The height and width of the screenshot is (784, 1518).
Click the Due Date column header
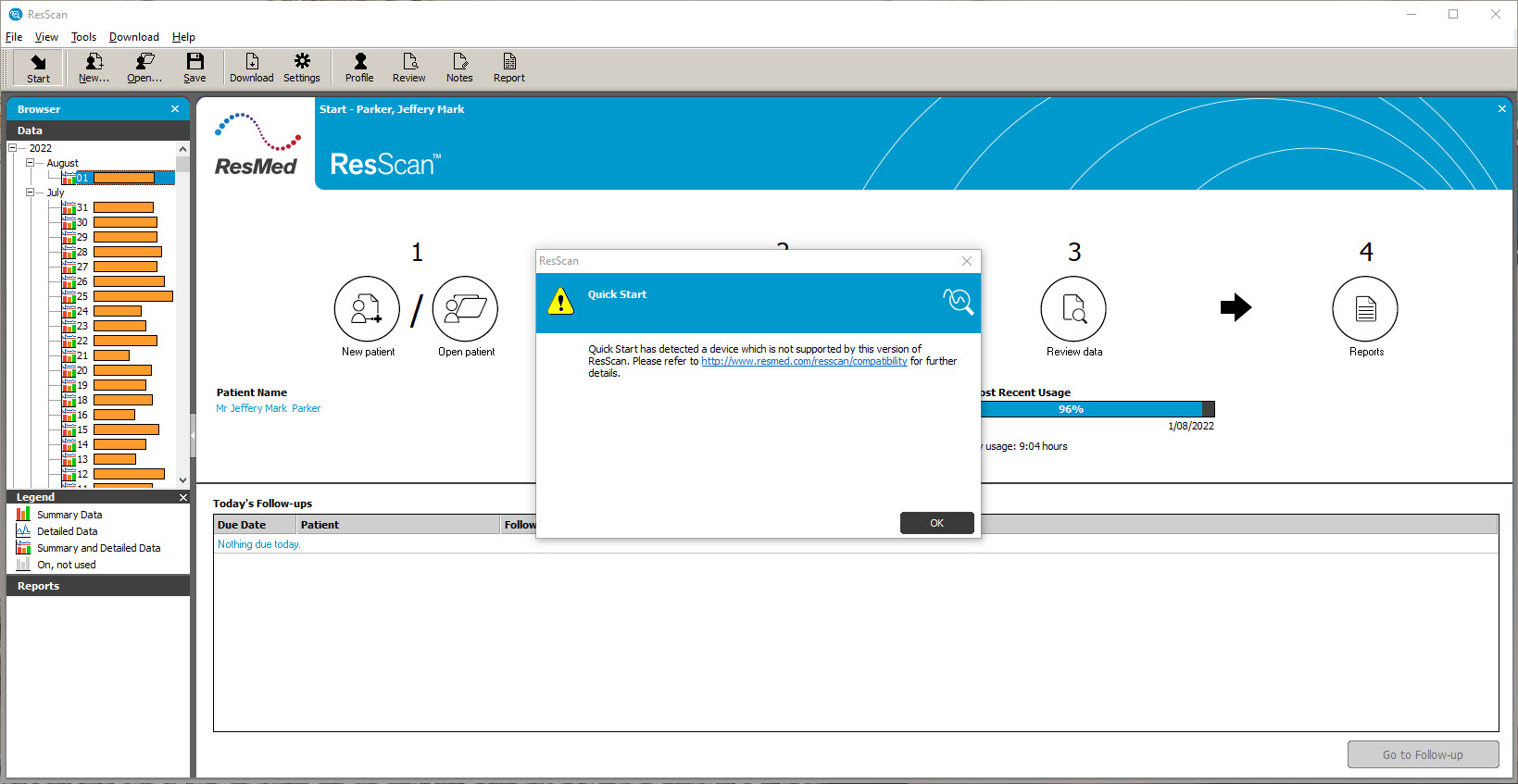[255, 525]
